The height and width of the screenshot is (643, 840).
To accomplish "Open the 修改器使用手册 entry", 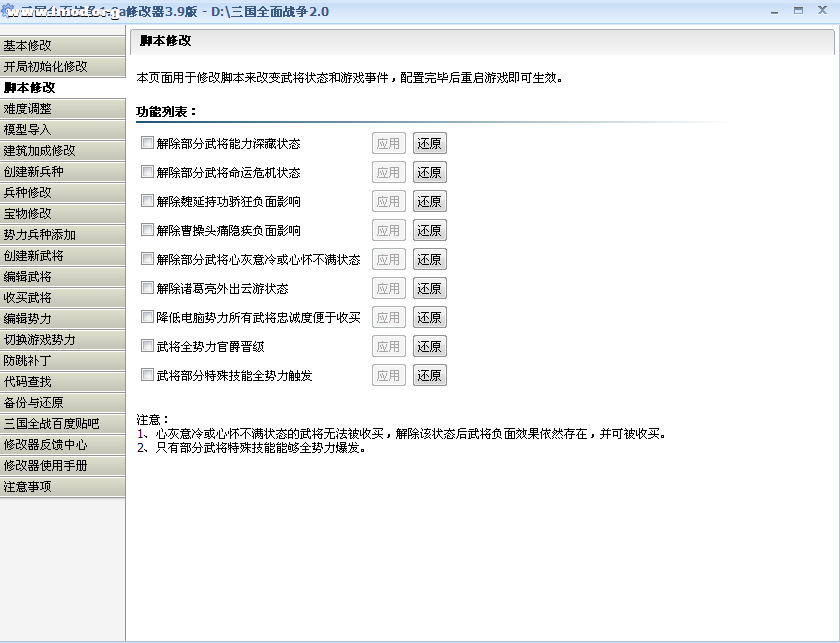I will coord(62,465).
